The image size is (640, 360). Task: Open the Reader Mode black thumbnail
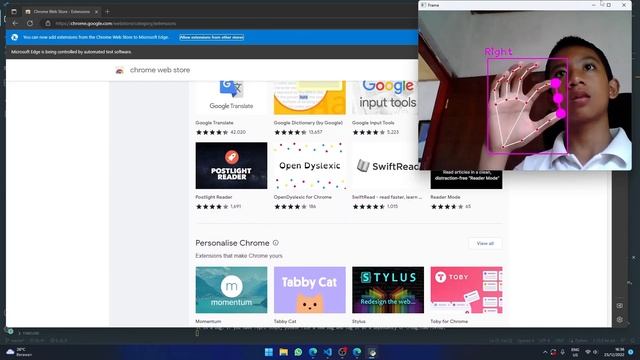pyautogui.click(x=466, y=180)
